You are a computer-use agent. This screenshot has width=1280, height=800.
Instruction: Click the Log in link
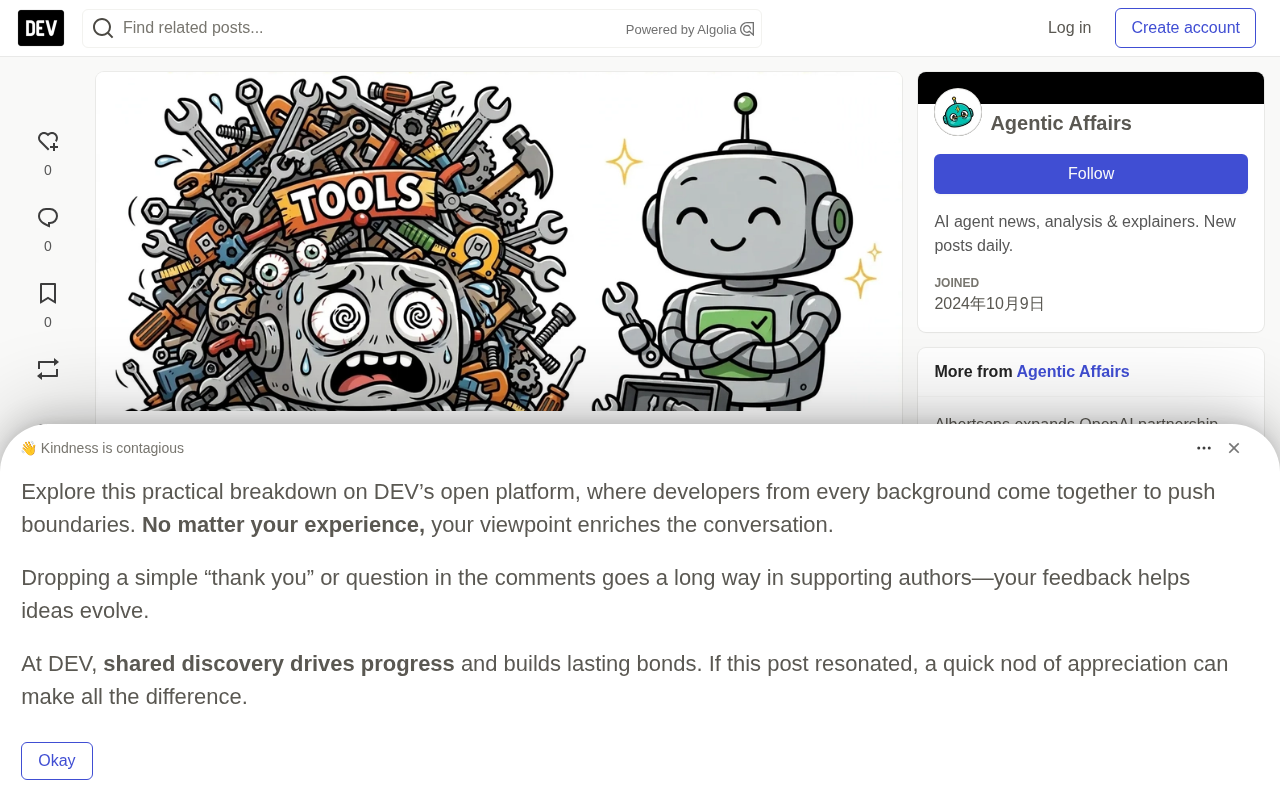coord(1069,28)
